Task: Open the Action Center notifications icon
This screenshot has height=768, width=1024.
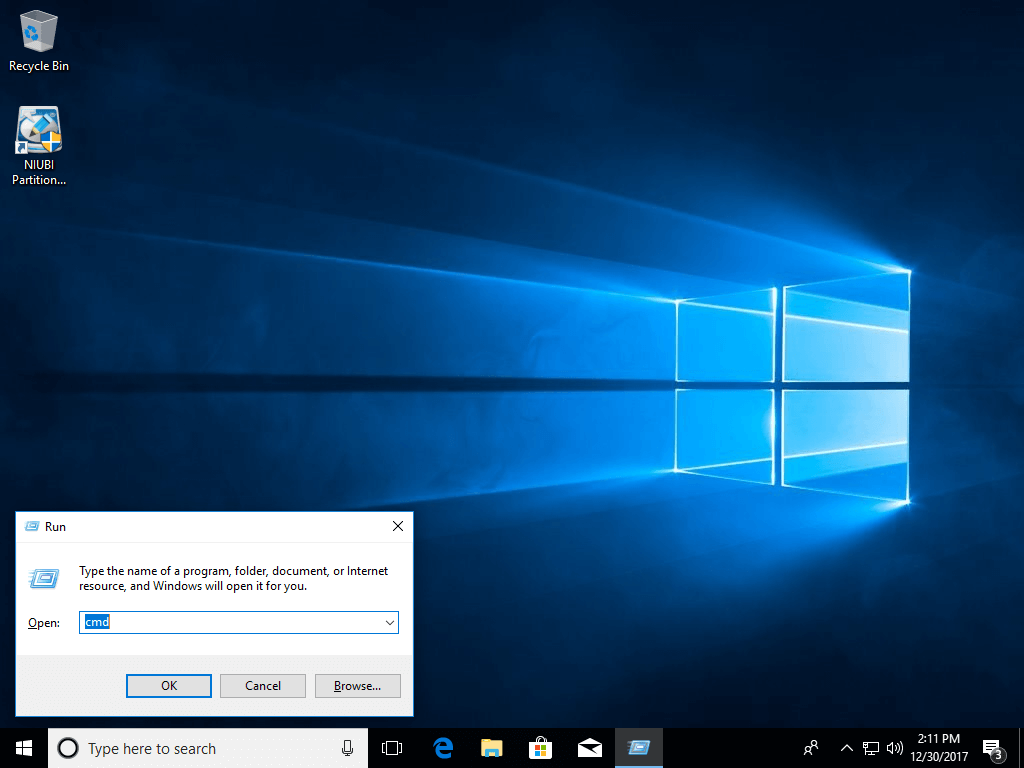Action: 993,748
